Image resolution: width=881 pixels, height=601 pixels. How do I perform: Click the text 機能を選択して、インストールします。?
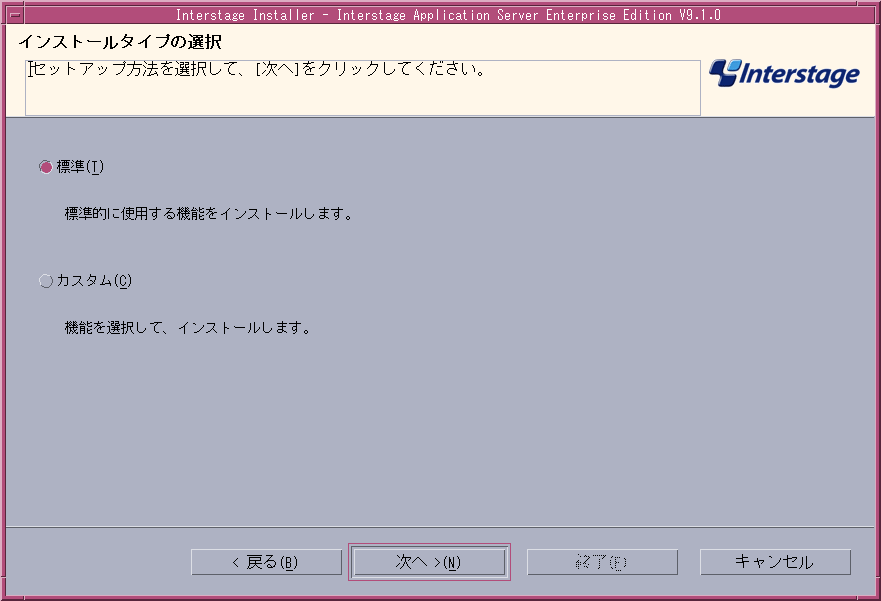tap(188, 327)
